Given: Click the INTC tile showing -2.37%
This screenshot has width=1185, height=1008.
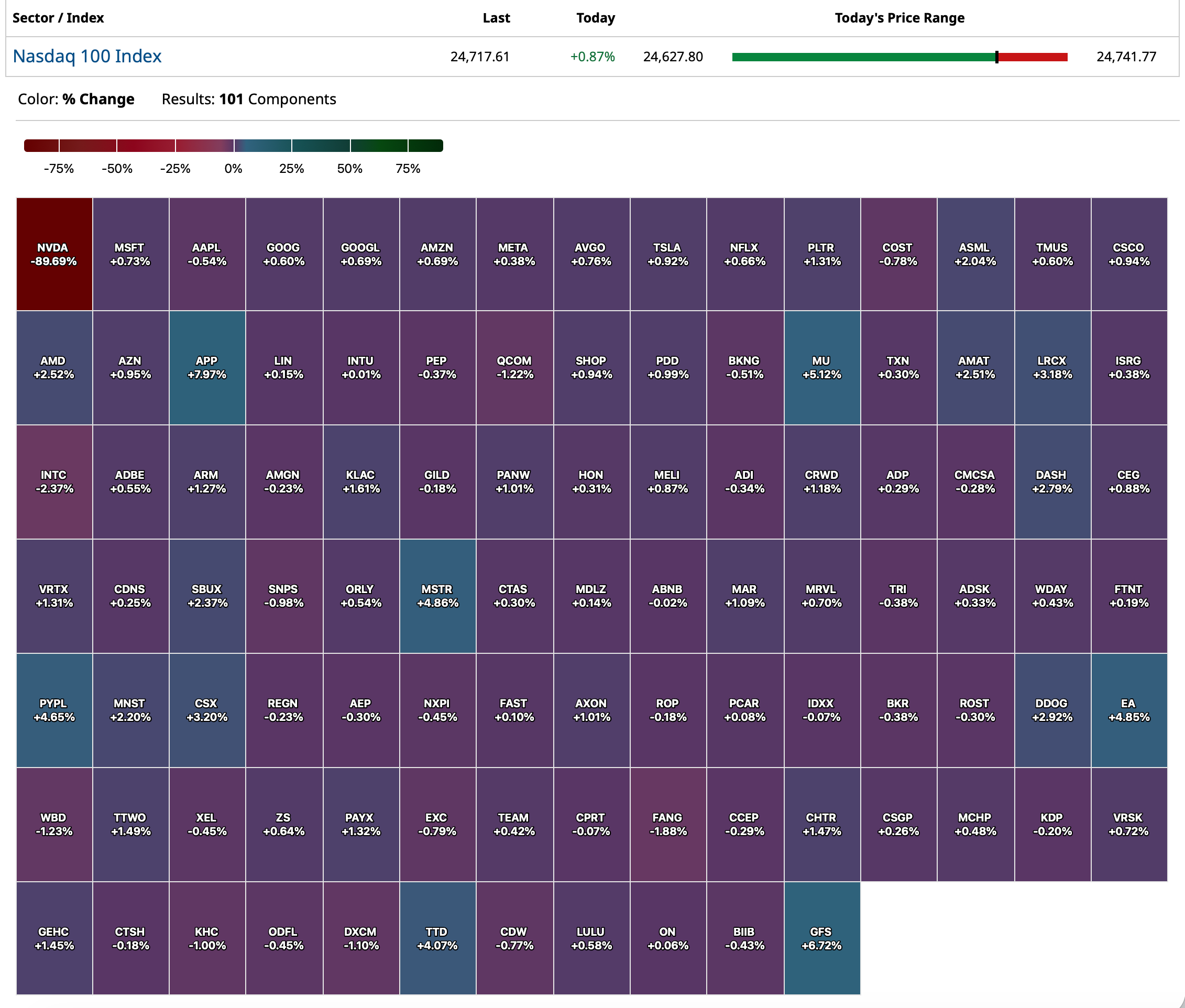Looking at the screenshot, I should click(54, 481).
